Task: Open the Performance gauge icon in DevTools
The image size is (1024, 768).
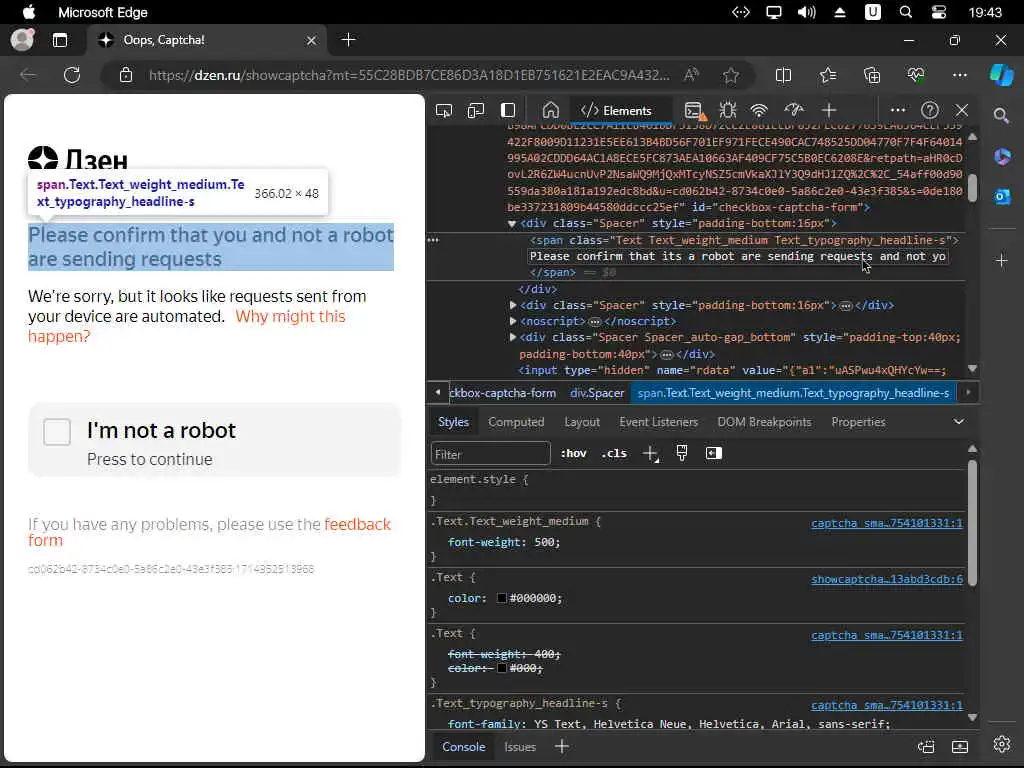Action: 793,110
